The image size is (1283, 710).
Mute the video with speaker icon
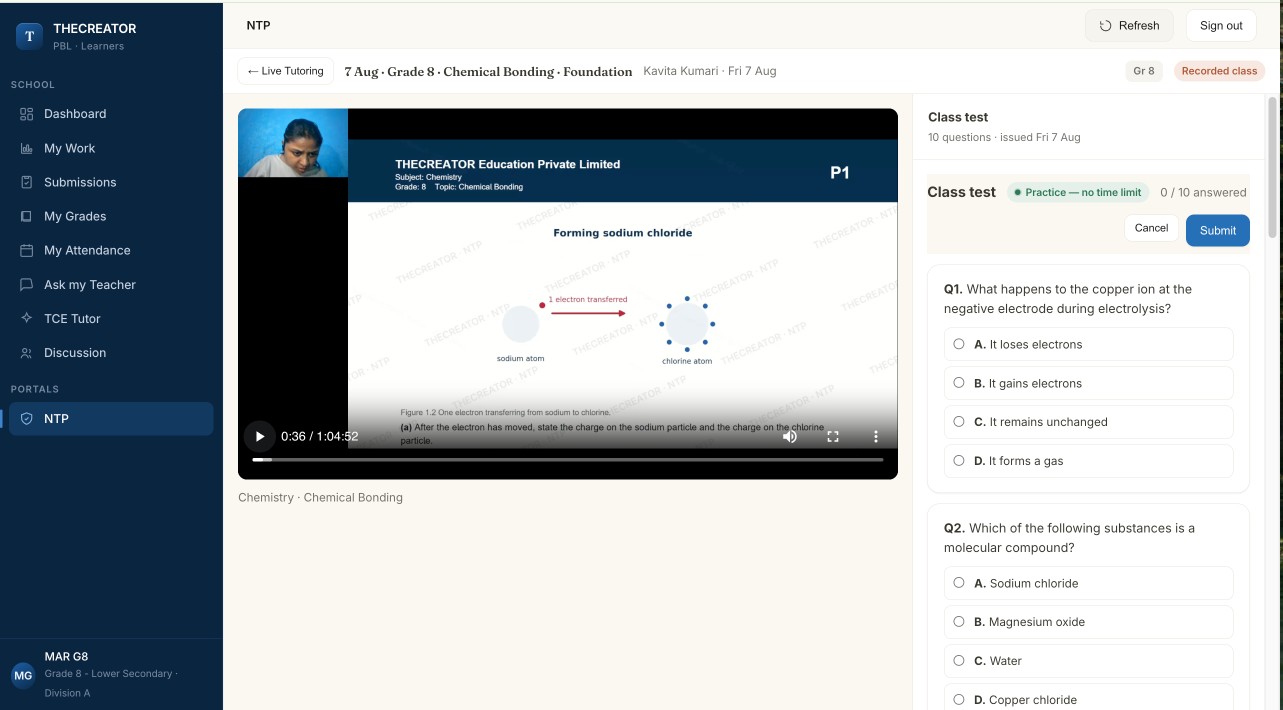(x=790, y=436)
